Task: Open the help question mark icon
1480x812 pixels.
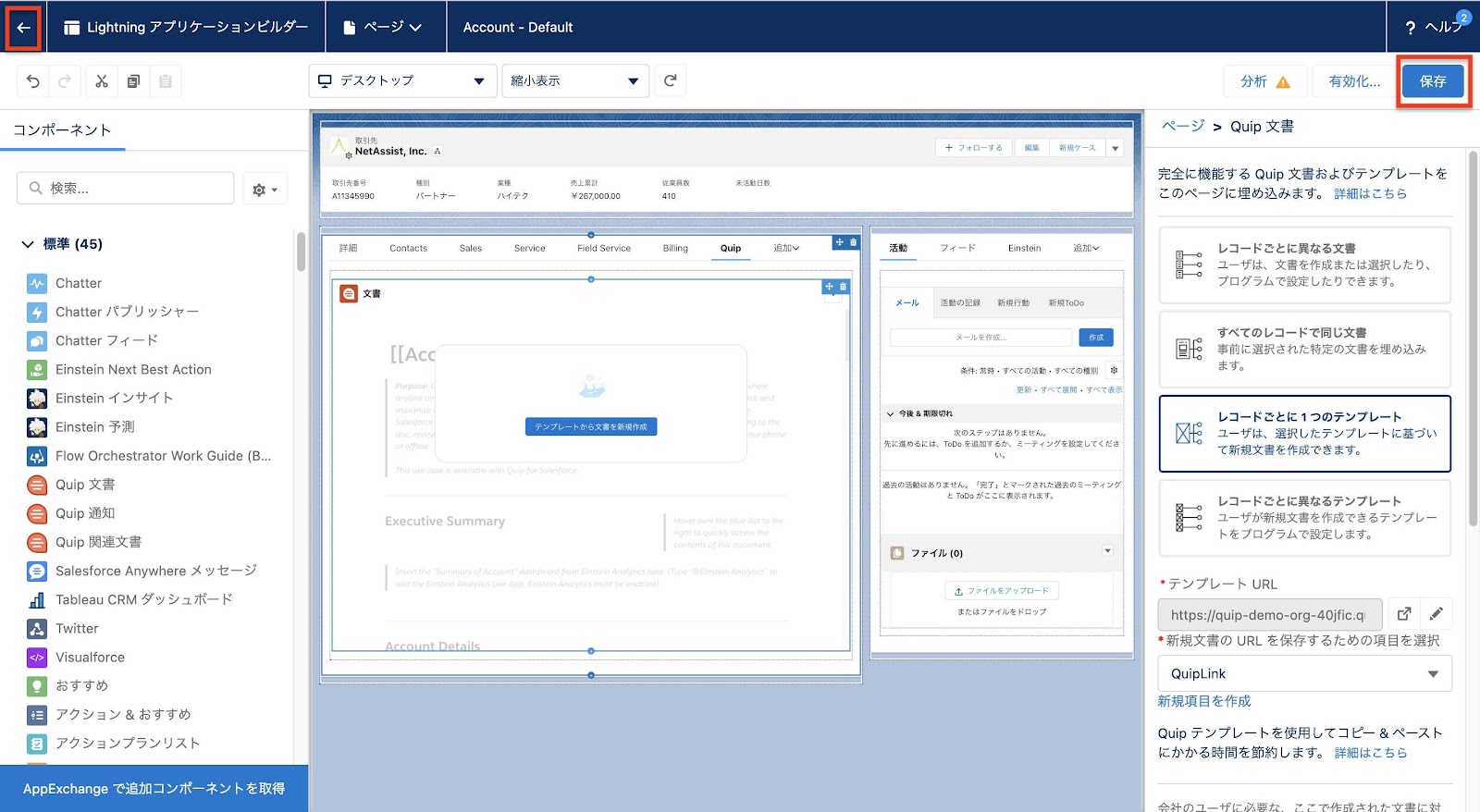Action: 1410,28
